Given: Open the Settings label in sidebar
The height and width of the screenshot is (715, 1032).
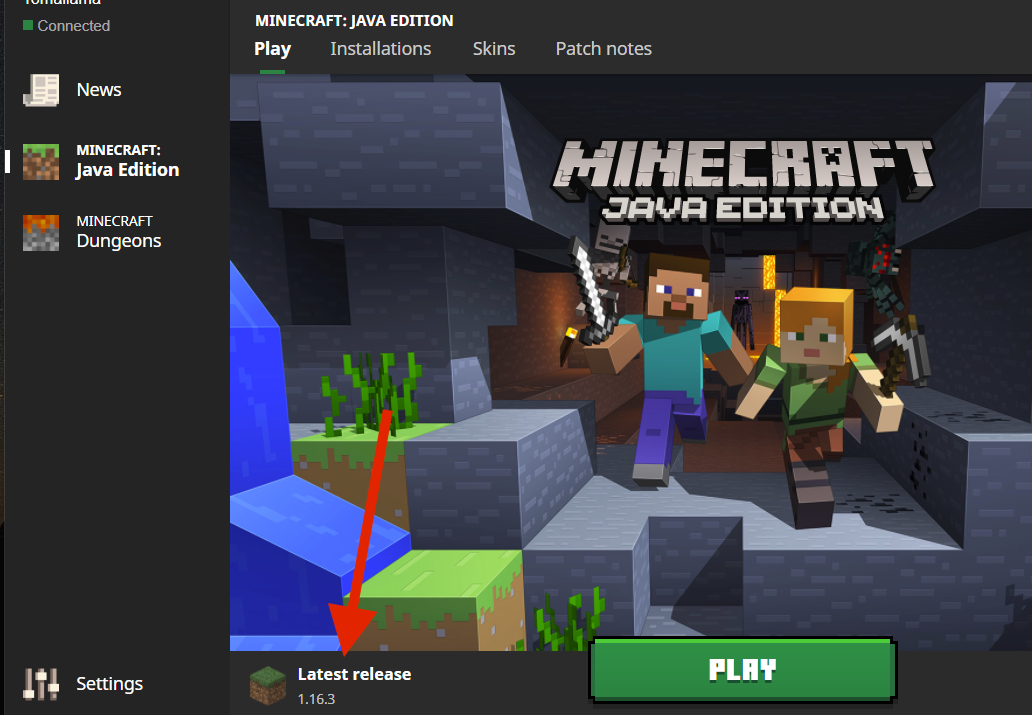Looking at the screenshot, I should [x=109, y=684].
